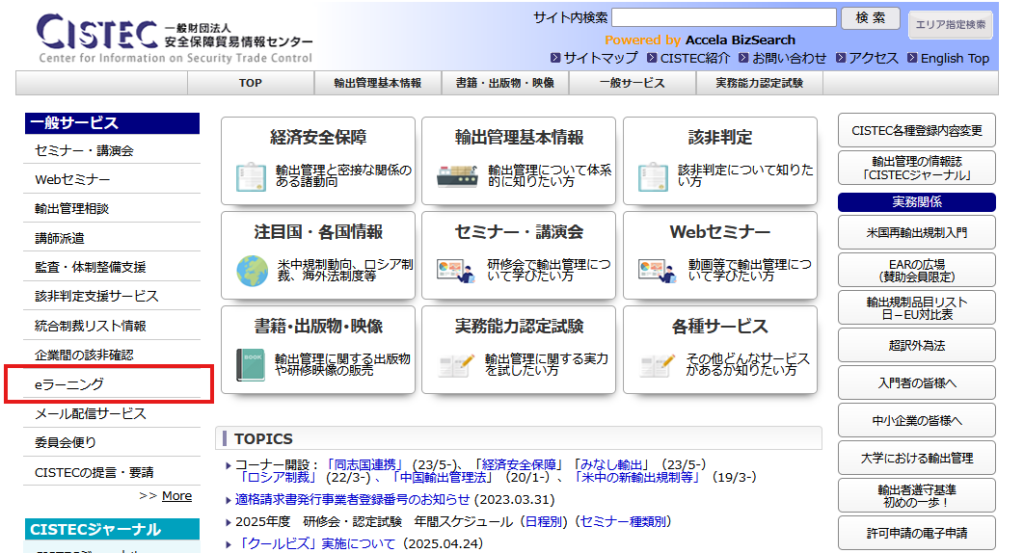1024x553 pixels.
Task: Click the pencil note icon under 実務能力認定試験
Action: (x=456, y=366)
